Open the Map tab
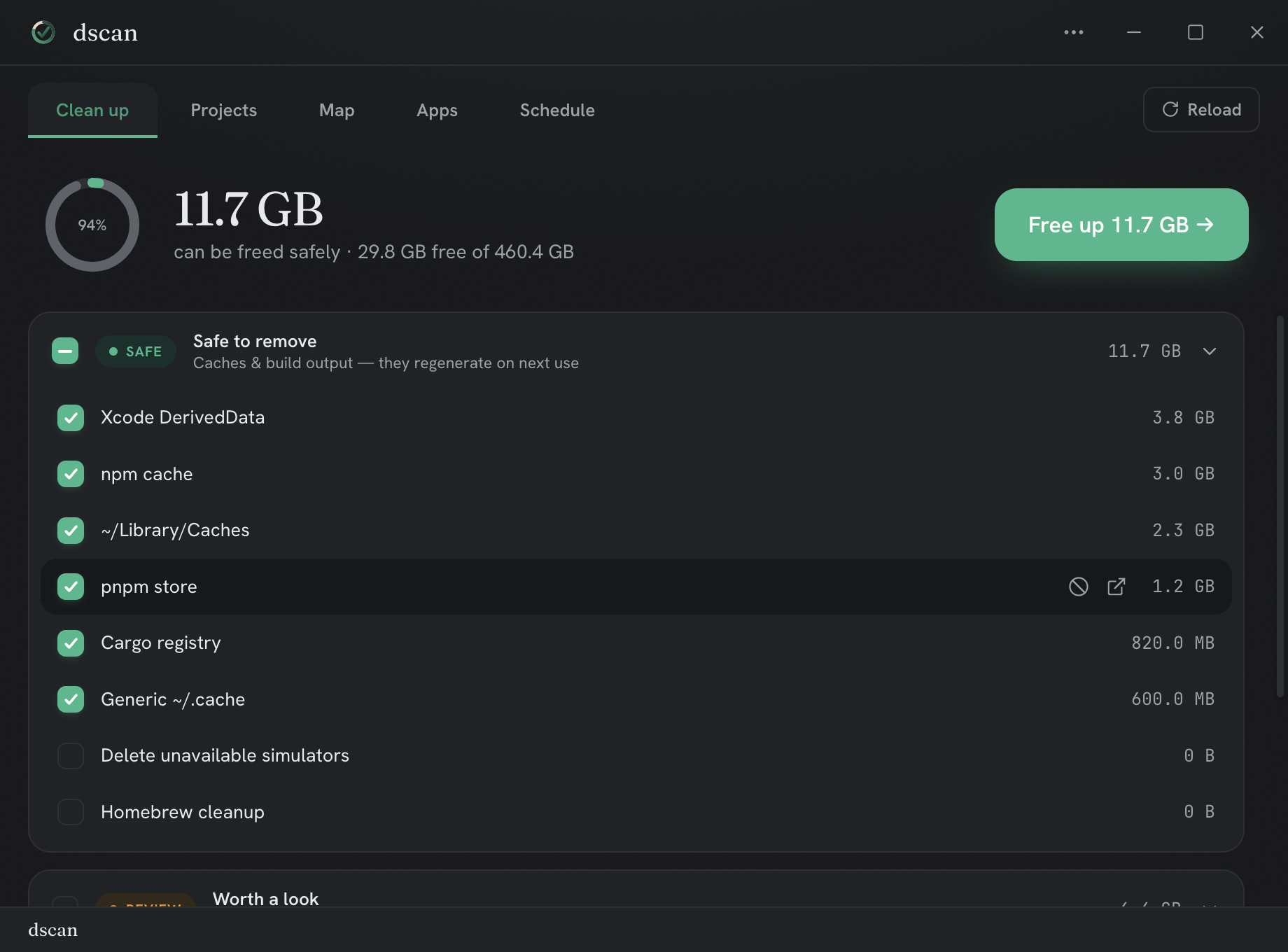Image resolution: width=1288 pixels, height=952 pixels. point(337,110)
